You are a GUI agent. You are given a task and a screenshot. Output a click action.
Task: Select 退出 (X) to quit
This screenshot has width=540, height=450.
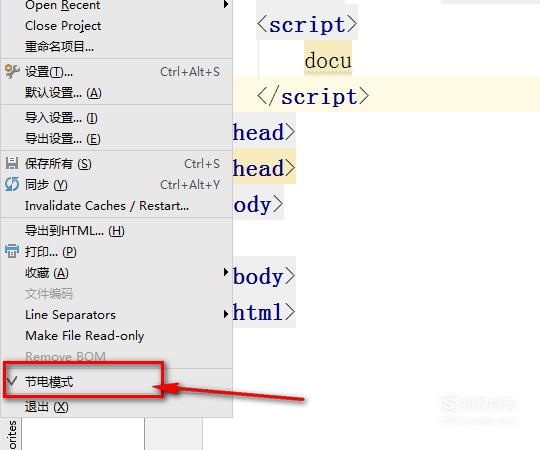point(46,407)
